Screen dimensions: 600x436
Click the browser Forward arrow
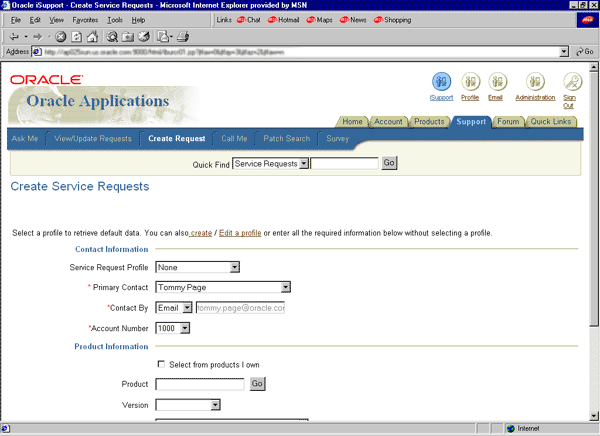tap(38, 37)
